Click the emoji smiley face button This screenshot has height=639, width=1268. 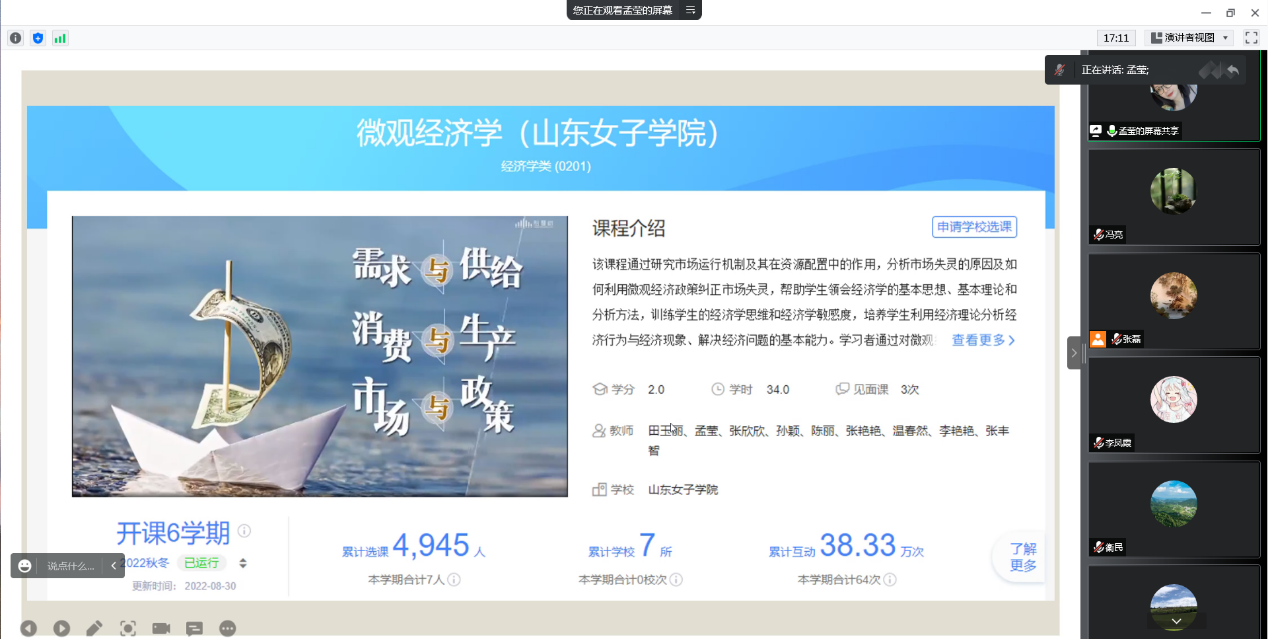point(25,566)
